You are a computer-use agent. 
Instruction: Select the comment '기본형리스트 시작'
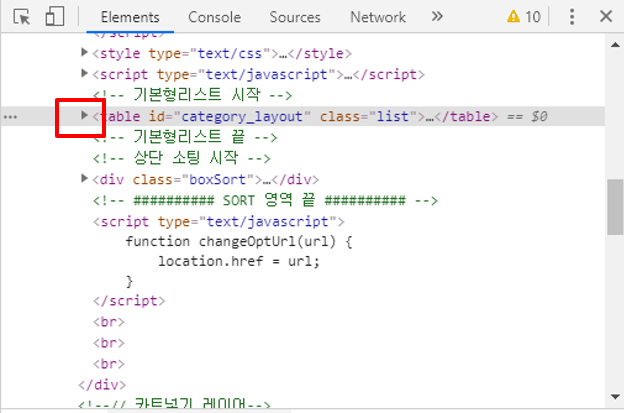tap(193, 95)
